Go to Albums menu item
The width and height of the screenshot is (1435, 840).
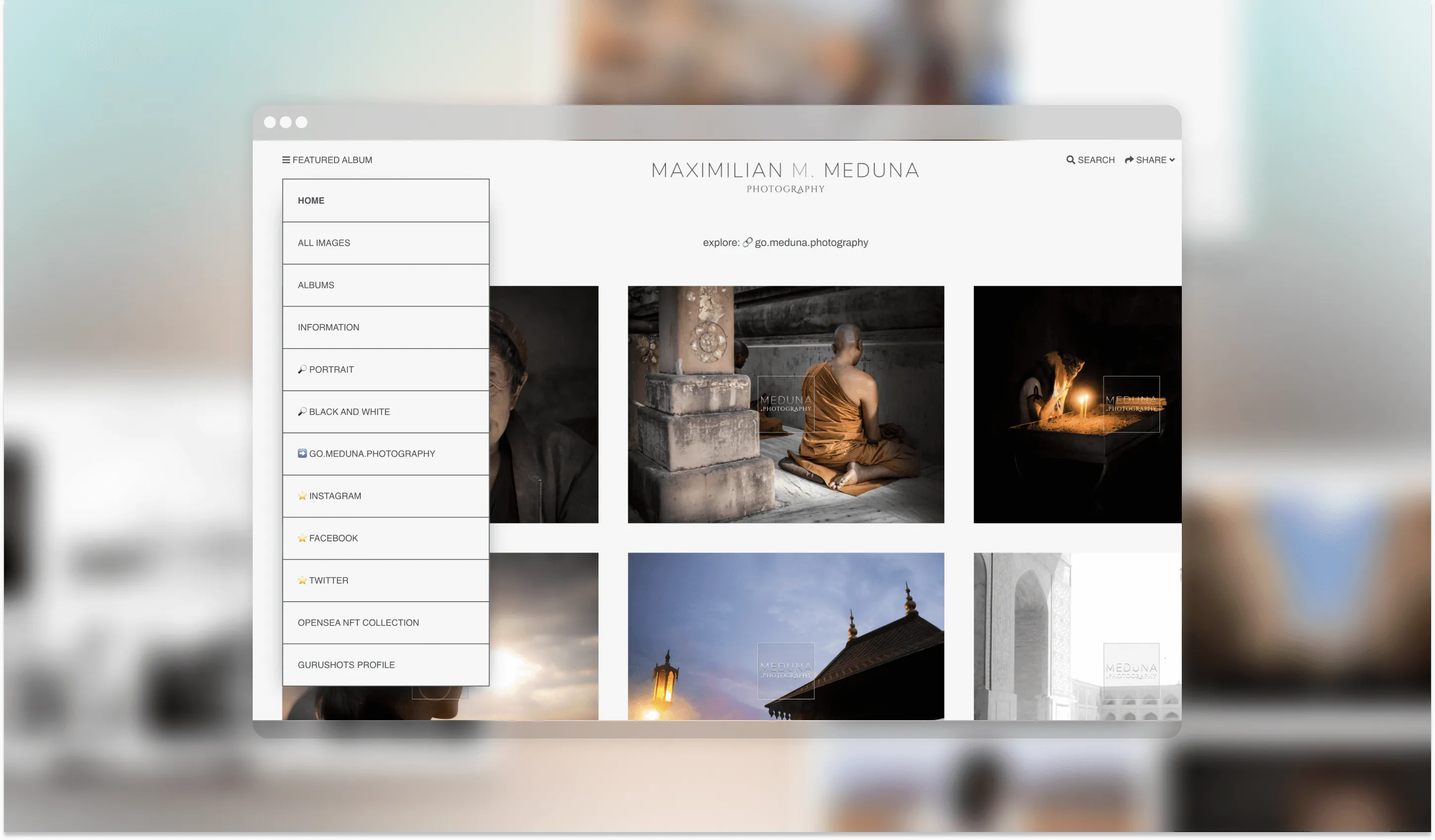point(386,285)
